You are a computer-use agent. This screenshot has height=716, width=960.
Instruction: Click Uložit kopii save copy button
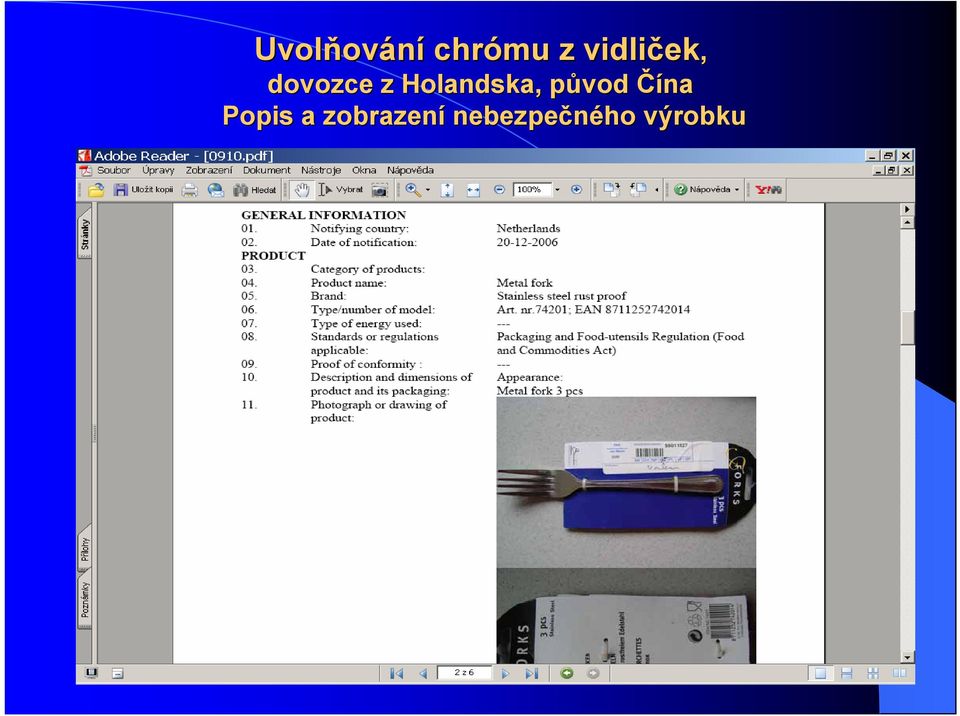pyautogui.click(x=144, y=190)
